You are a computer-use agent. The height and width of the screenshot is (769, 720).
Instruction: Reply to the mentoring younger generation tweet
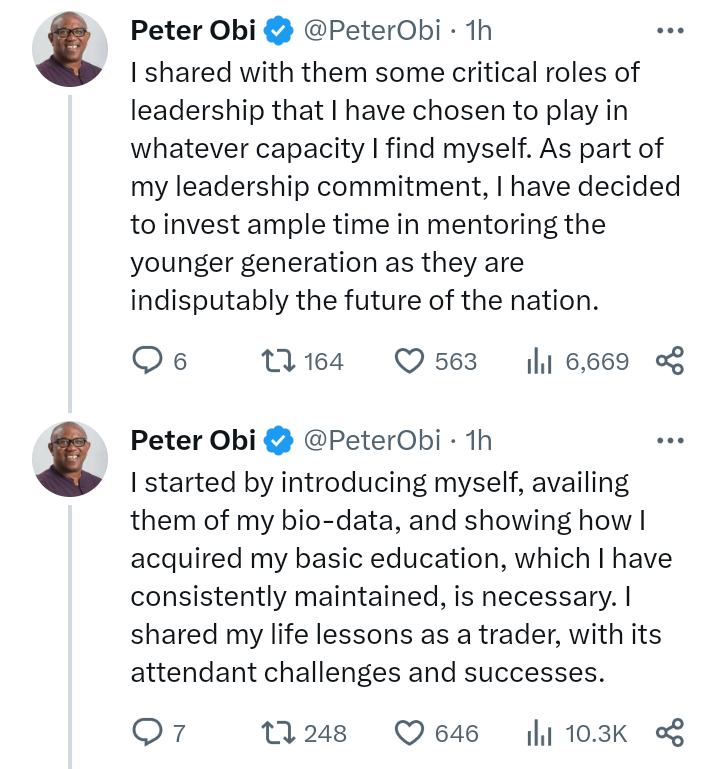point(148,361)
